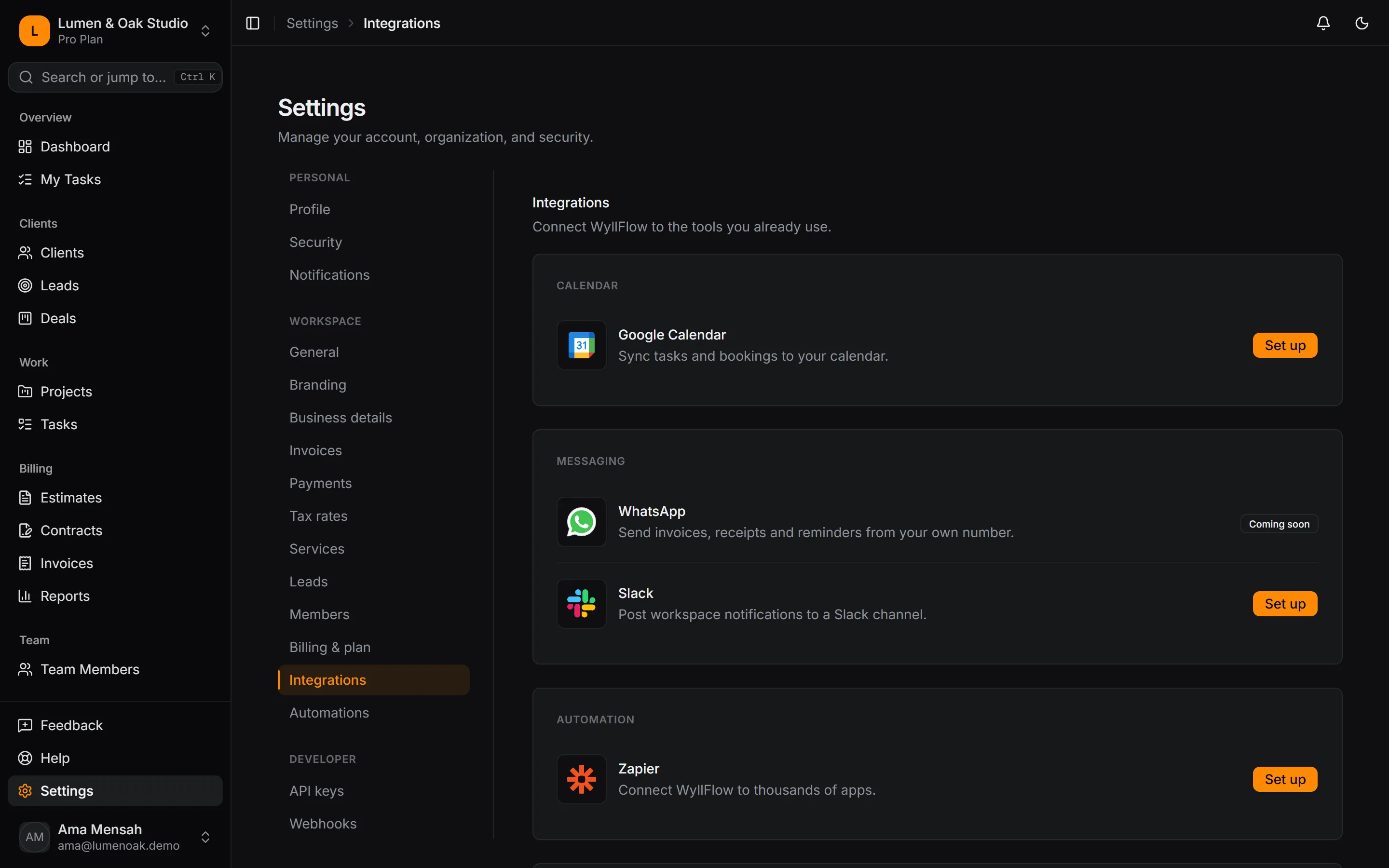Open Dashboard from the sidebar
The height and width of the screenshot is (868, 1389).
(x=115, y=147)
